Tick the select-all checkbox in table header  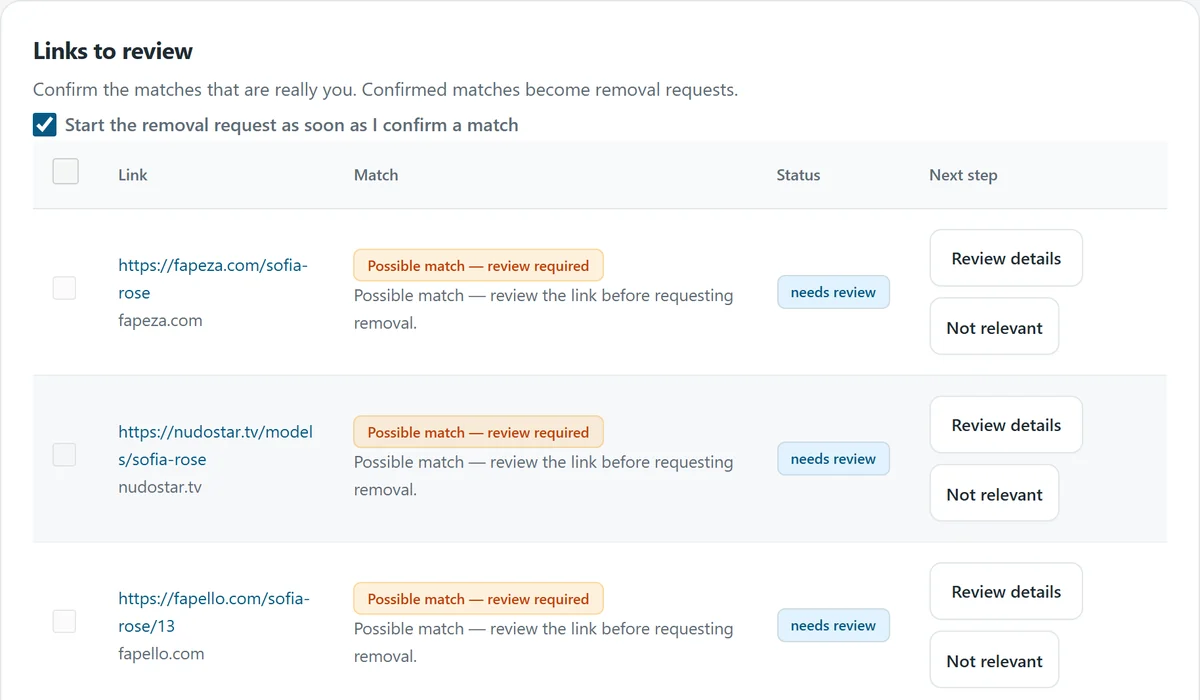click(65, 172)
